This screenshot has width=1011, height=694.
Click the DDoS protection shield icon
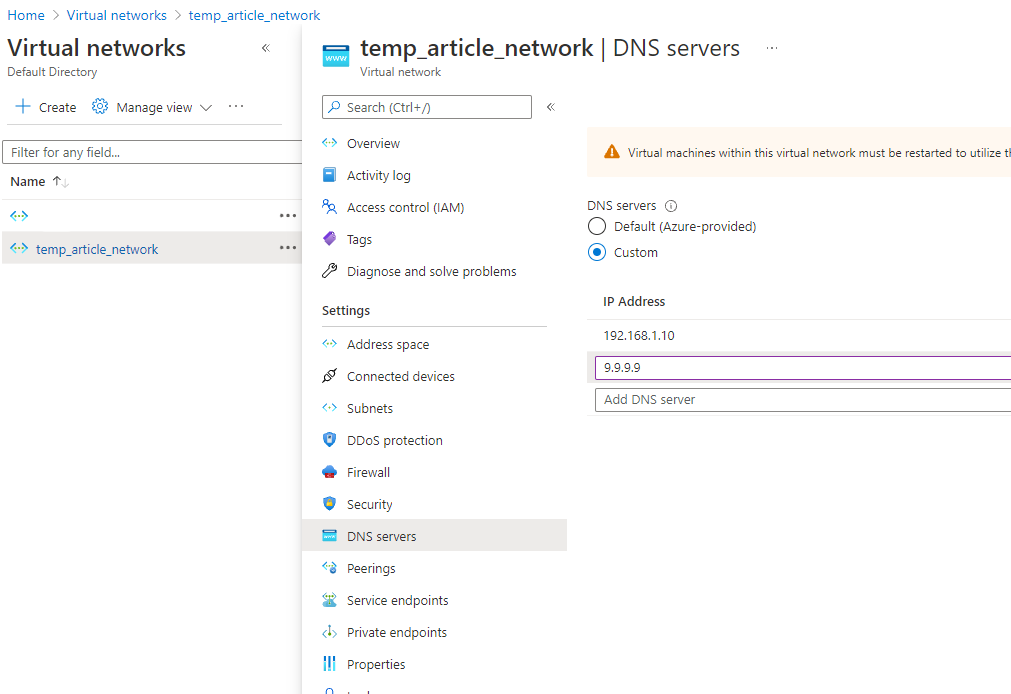pos(330,440)
